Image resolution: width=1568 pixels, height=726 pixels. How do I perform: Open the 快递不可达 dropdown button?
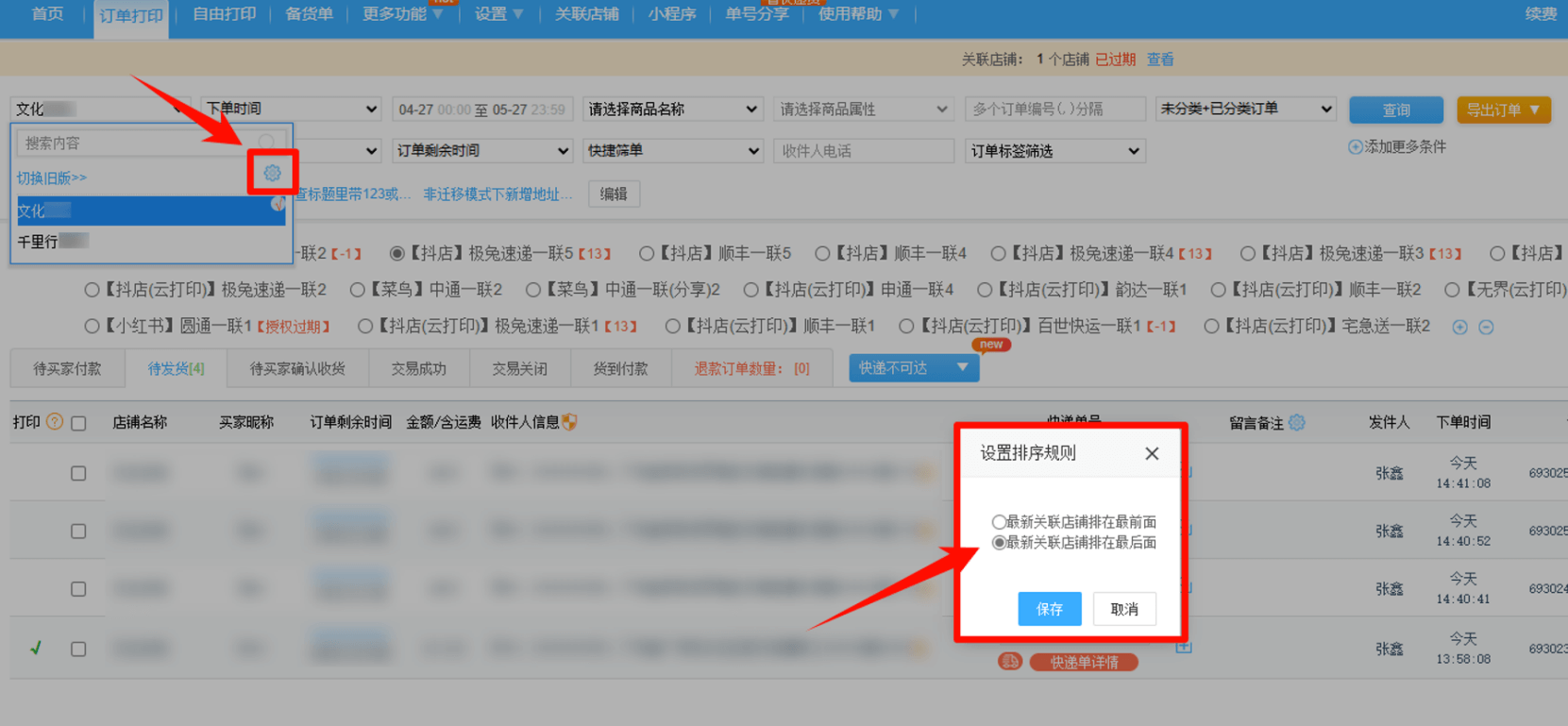(913, 368)
